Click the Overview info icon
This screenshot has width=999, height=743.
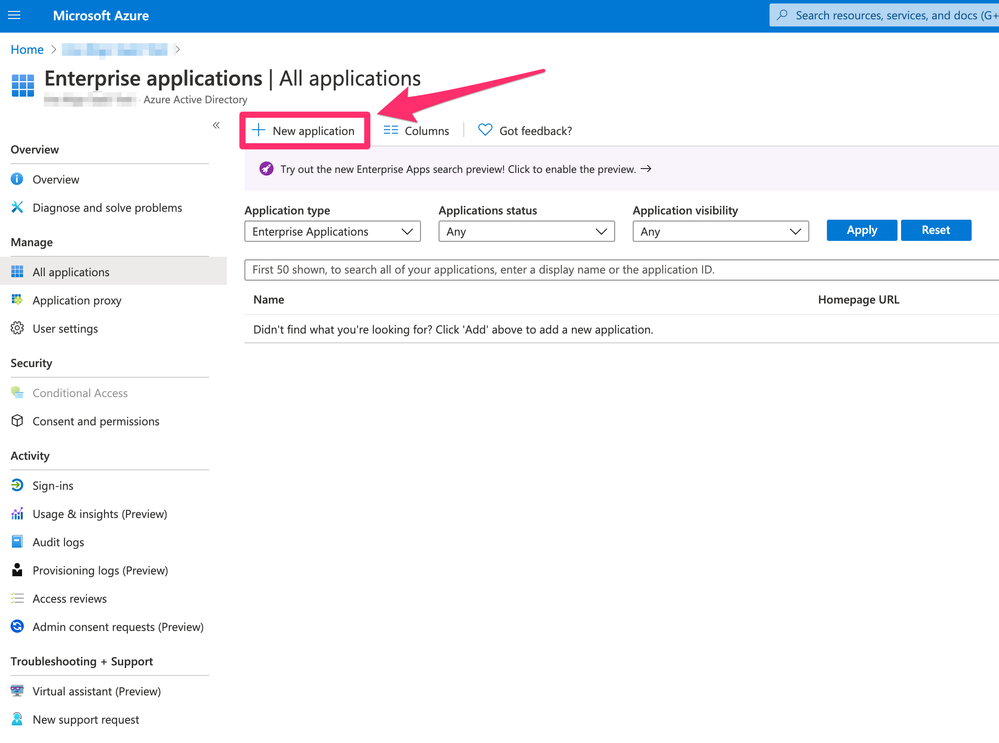click(x=17, y=179)
